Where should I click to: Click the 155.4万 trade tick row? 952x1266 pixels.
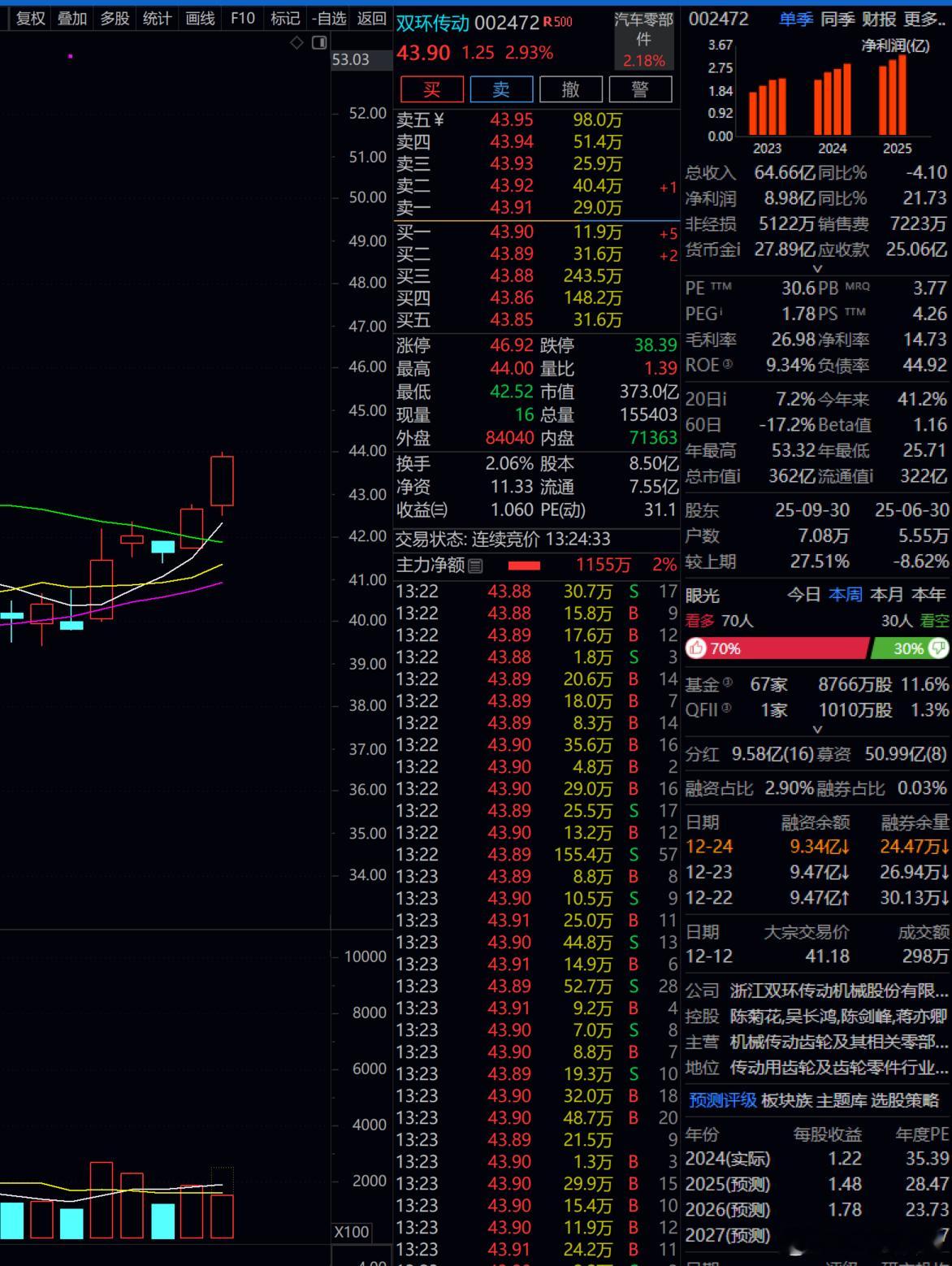coord(537,854)
